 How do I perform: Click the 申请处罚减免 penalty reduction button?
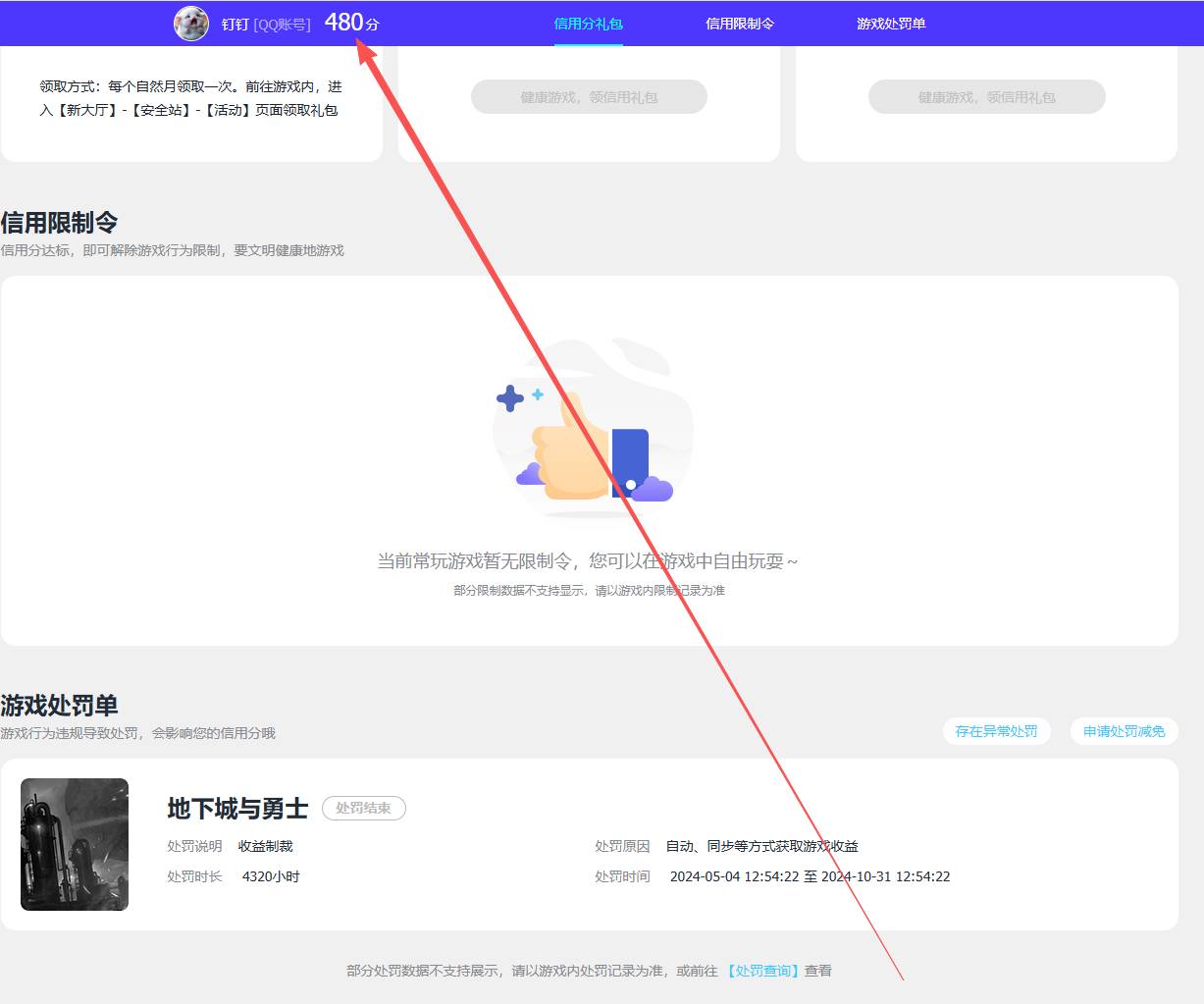click(1124, 731)
